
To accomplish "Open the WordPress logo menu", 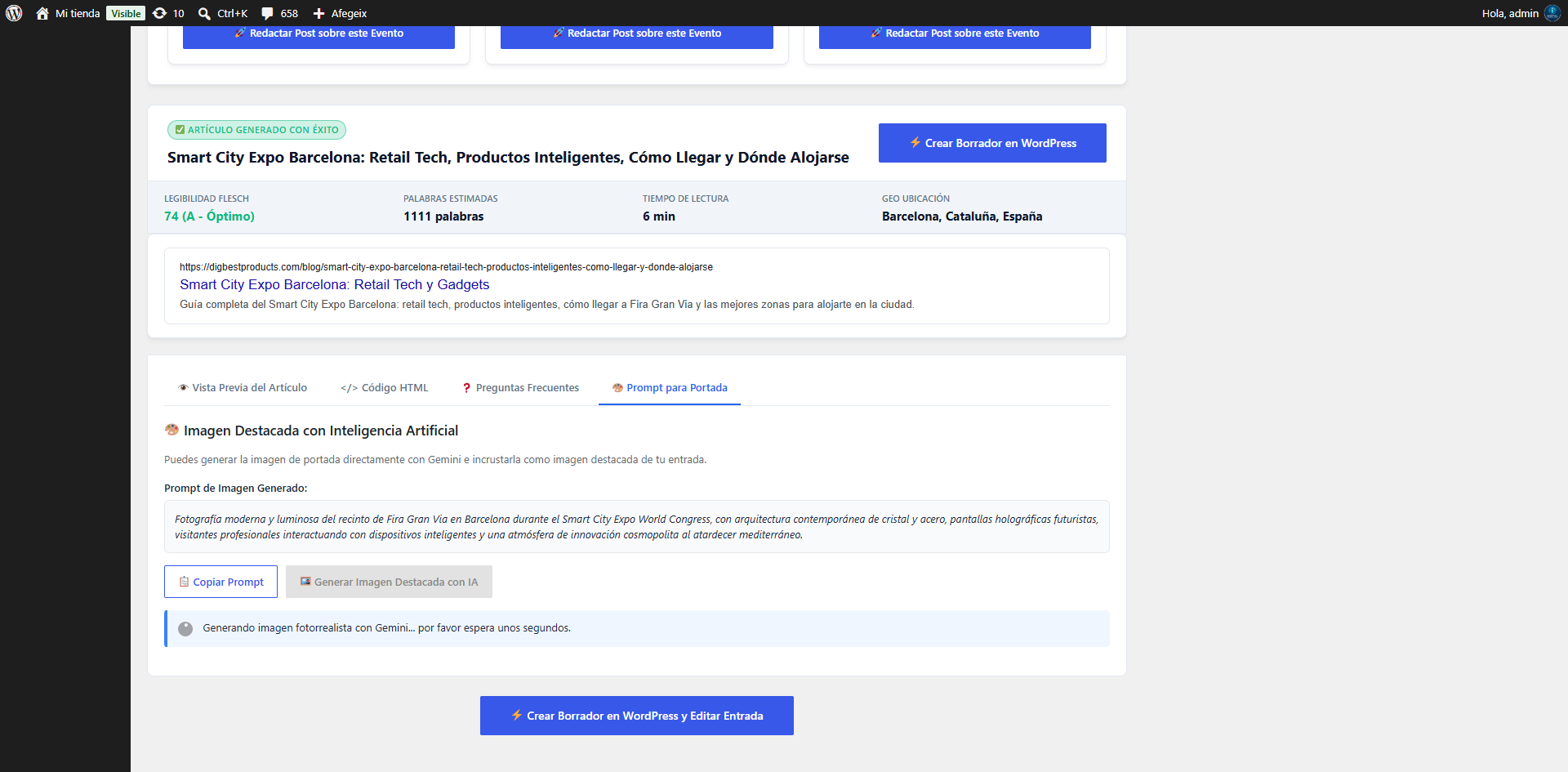I will click(x=14, y=13).
